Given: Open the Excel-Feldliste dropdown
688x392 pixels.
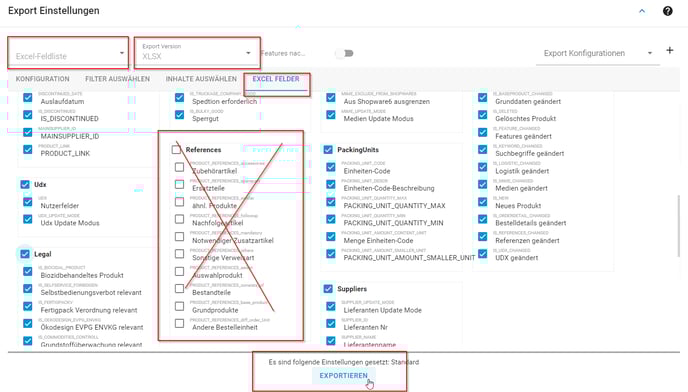Looking at the screenshot, I should (68, 53).
